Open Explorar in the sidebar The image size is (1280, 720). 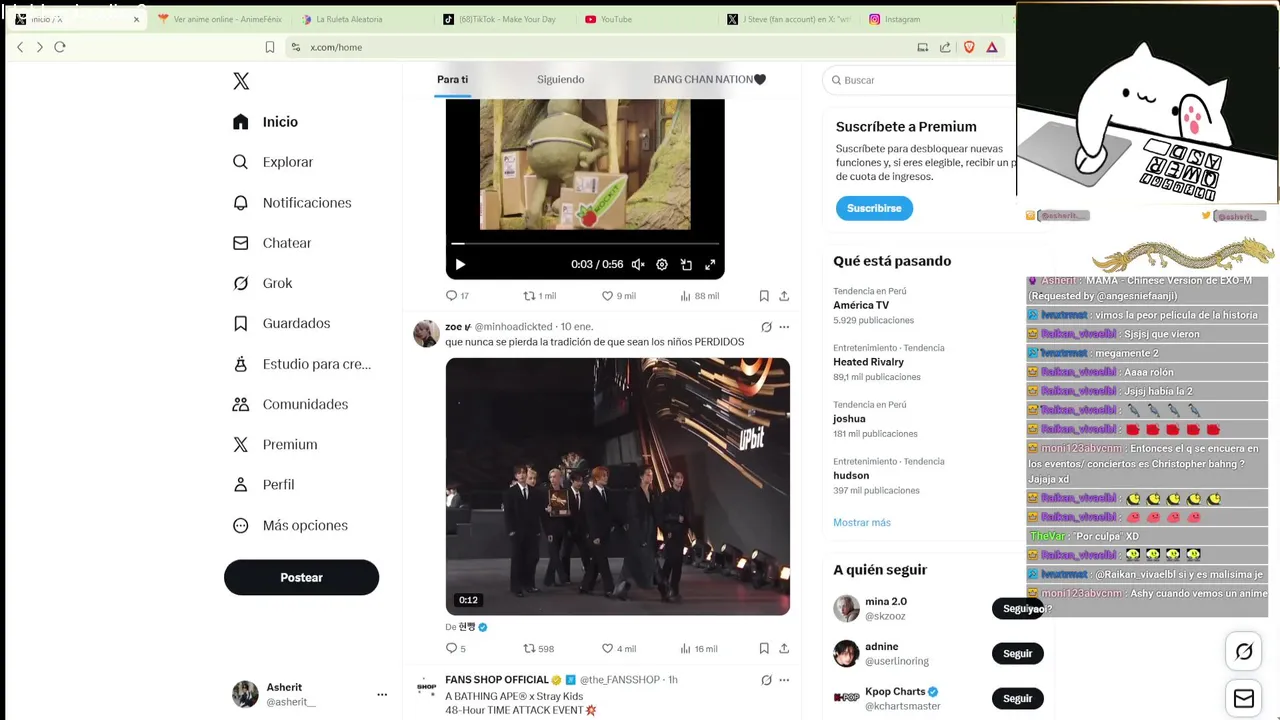click(x=273, y=162)
